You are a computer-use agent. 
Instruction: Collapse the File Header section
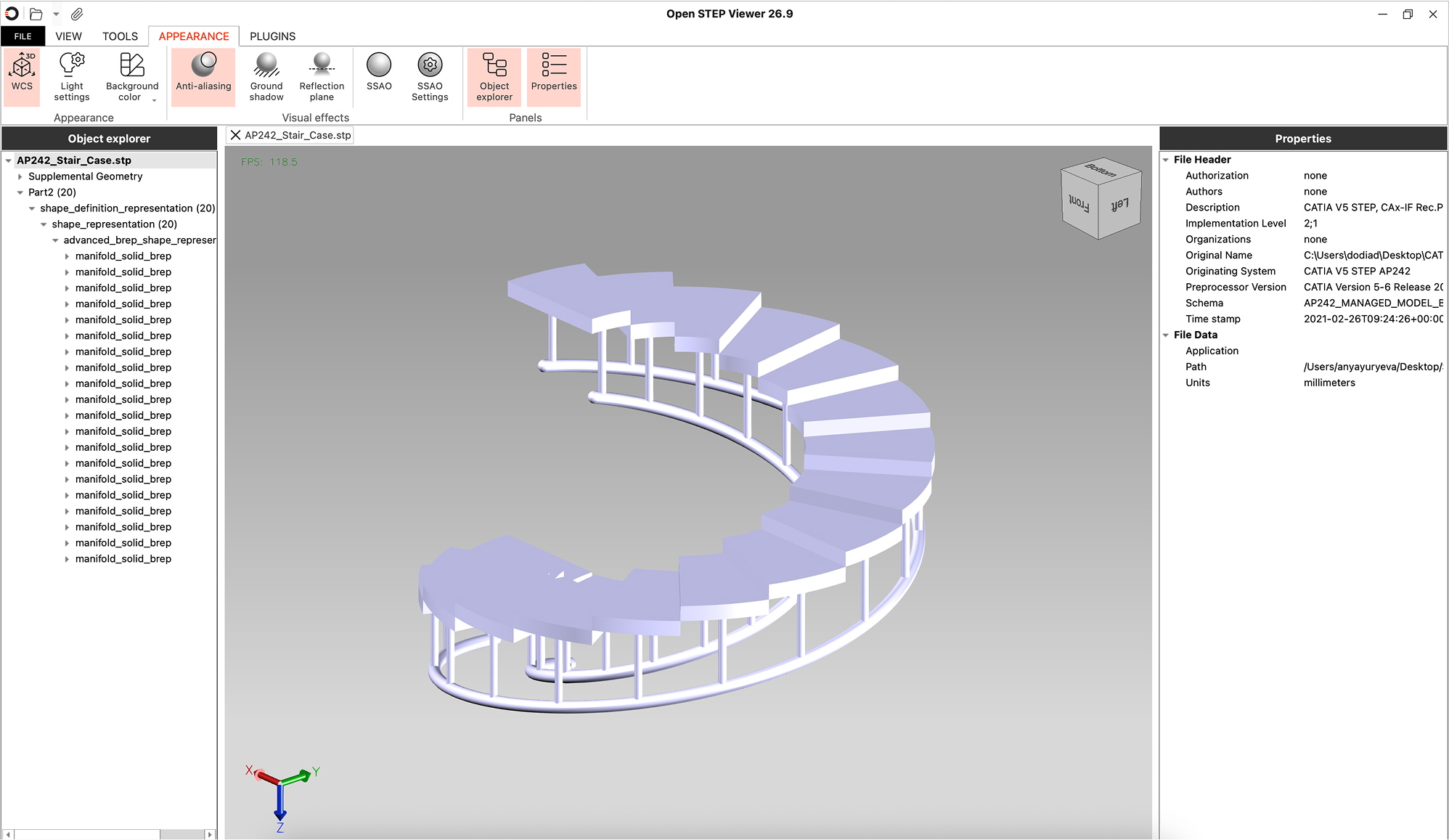click(1166, 160)
